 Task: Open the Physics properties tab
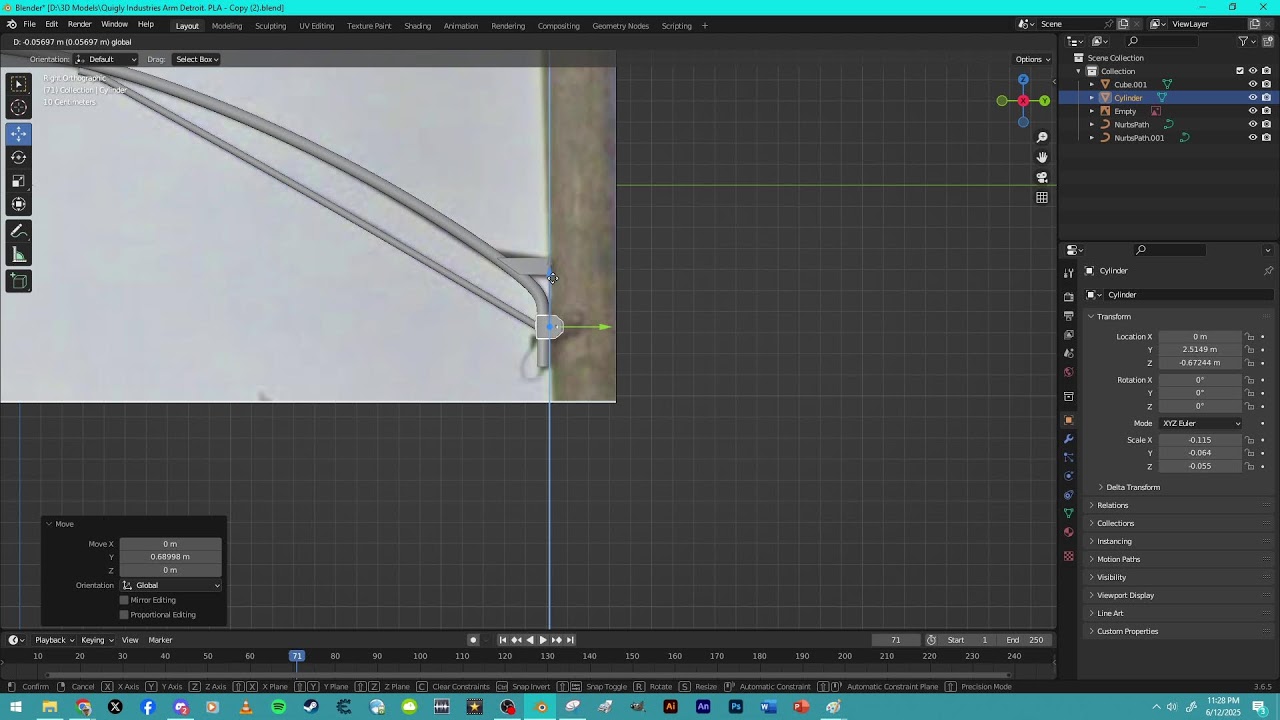1068,476
